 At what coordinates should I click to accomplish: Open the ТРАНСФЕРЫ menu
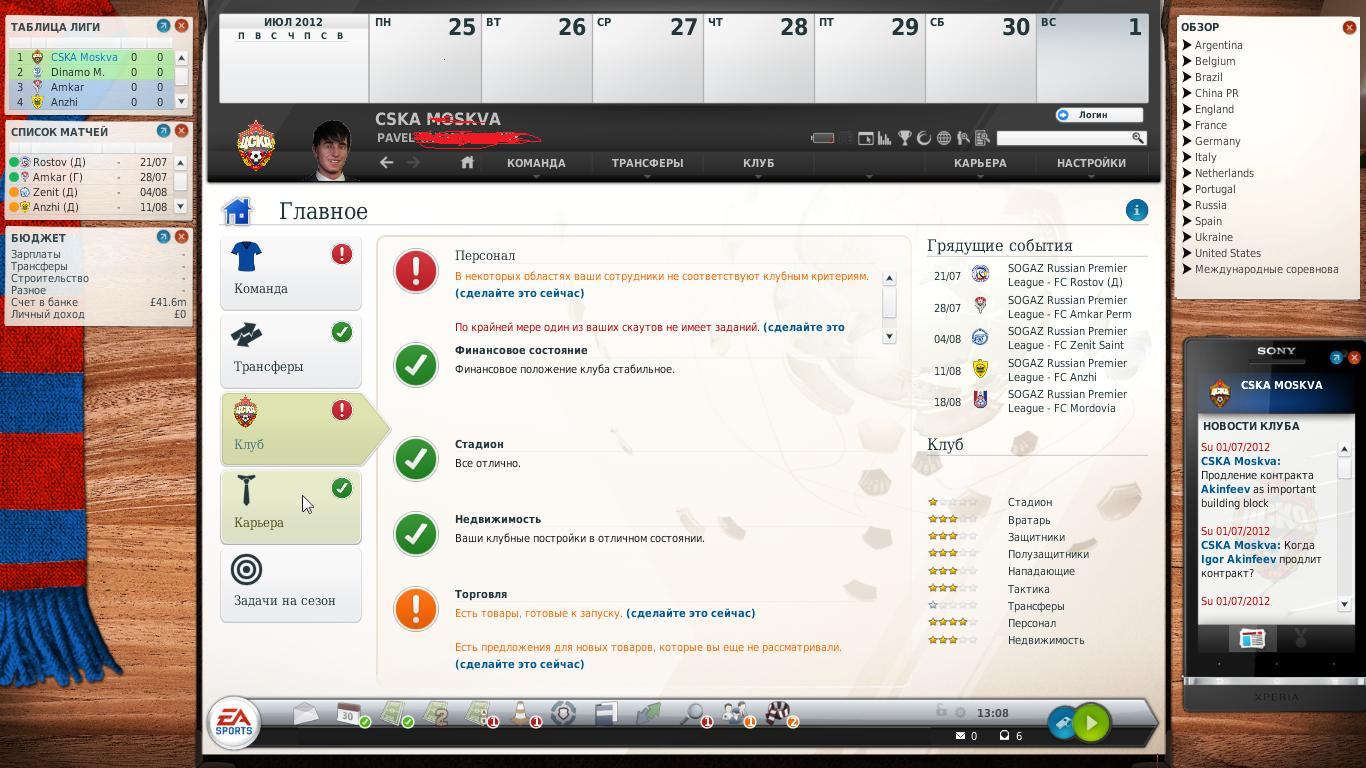coord(647,163)
